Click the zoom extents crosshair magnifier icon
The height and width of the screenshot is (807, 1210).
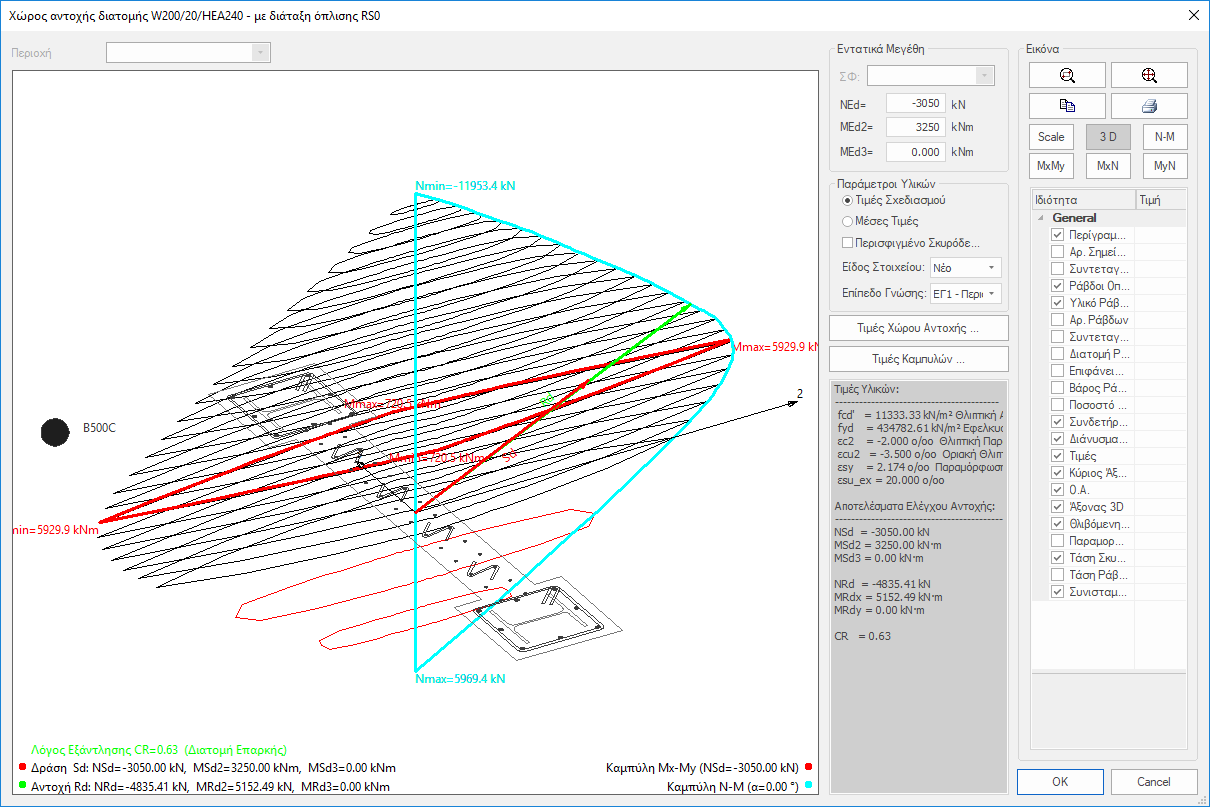point(1149,75)
